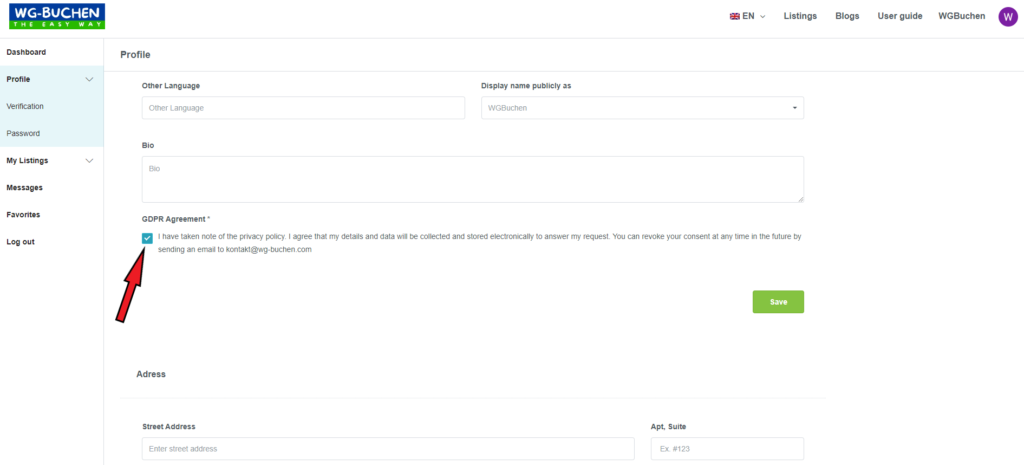Click inside the Bio text area

[473, 180]
